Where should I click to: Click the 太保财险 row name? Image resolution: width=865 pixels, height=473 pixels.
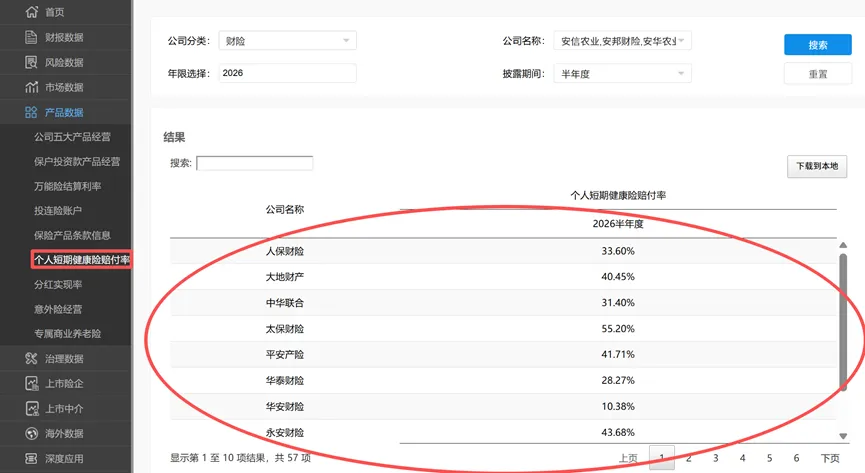click(x=285, y=328)
